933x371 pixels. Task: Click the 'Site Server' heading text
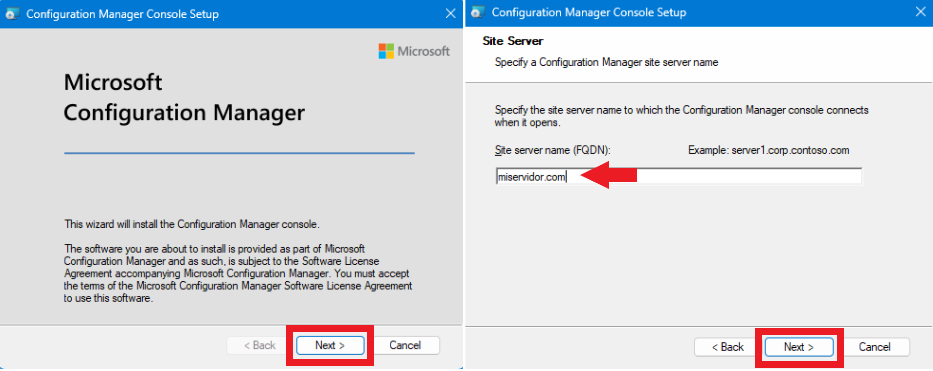coord(513,42)
